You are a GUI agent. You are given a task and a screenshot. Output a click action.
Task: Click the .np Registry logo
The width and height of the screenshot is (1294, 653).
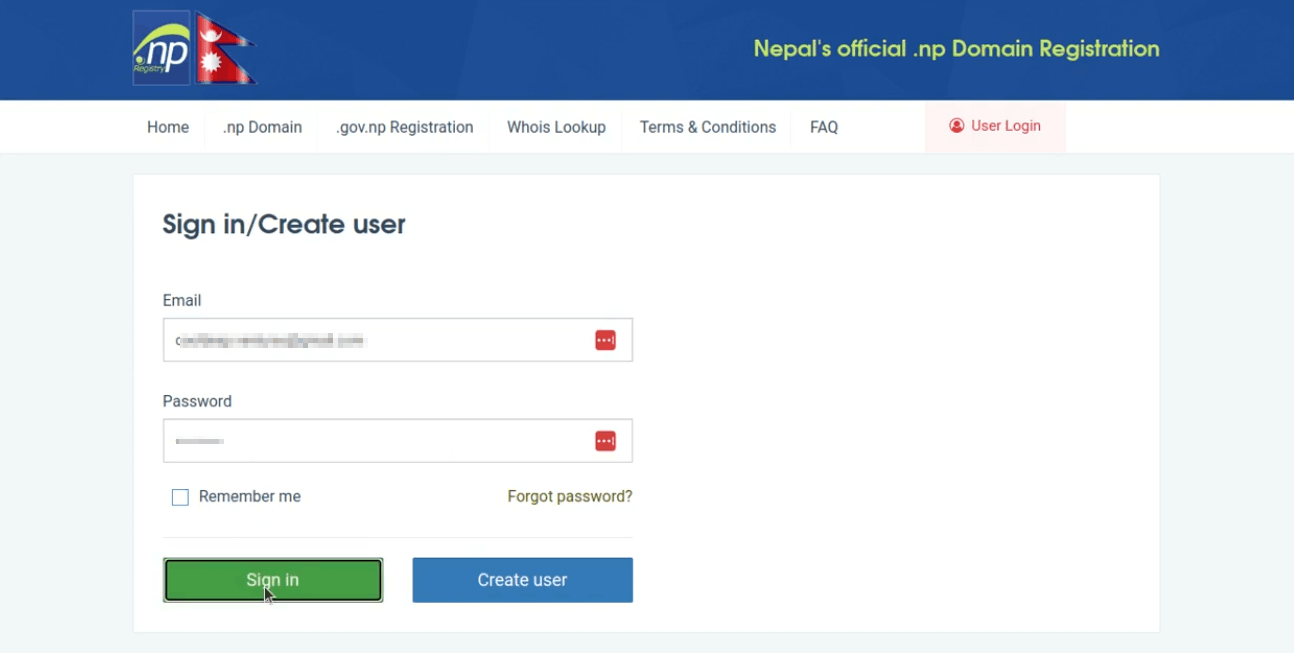pos(161,48)
